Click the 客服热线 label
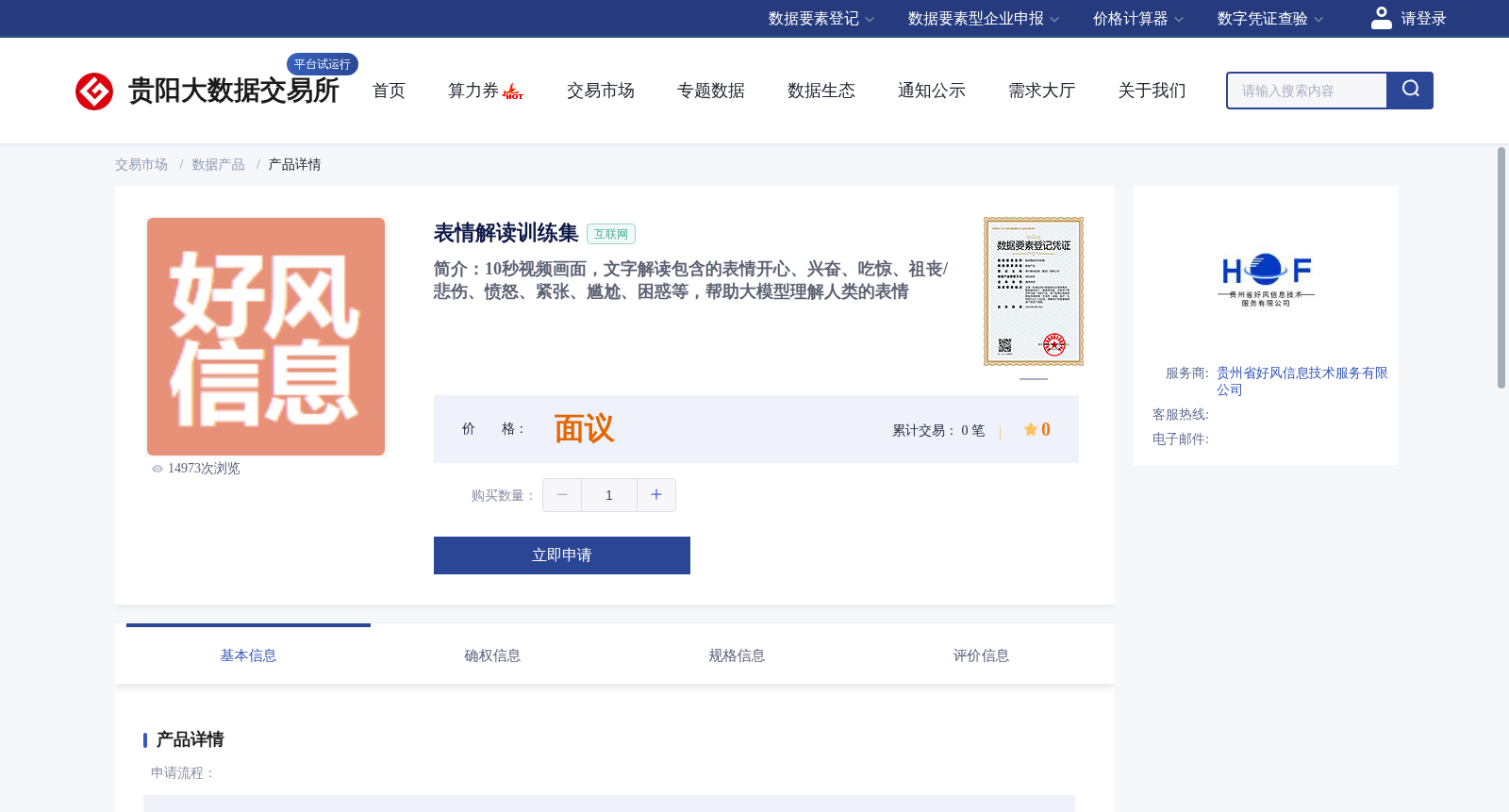The width and height of the screenshot is (1509, 812). [1181, 414]
